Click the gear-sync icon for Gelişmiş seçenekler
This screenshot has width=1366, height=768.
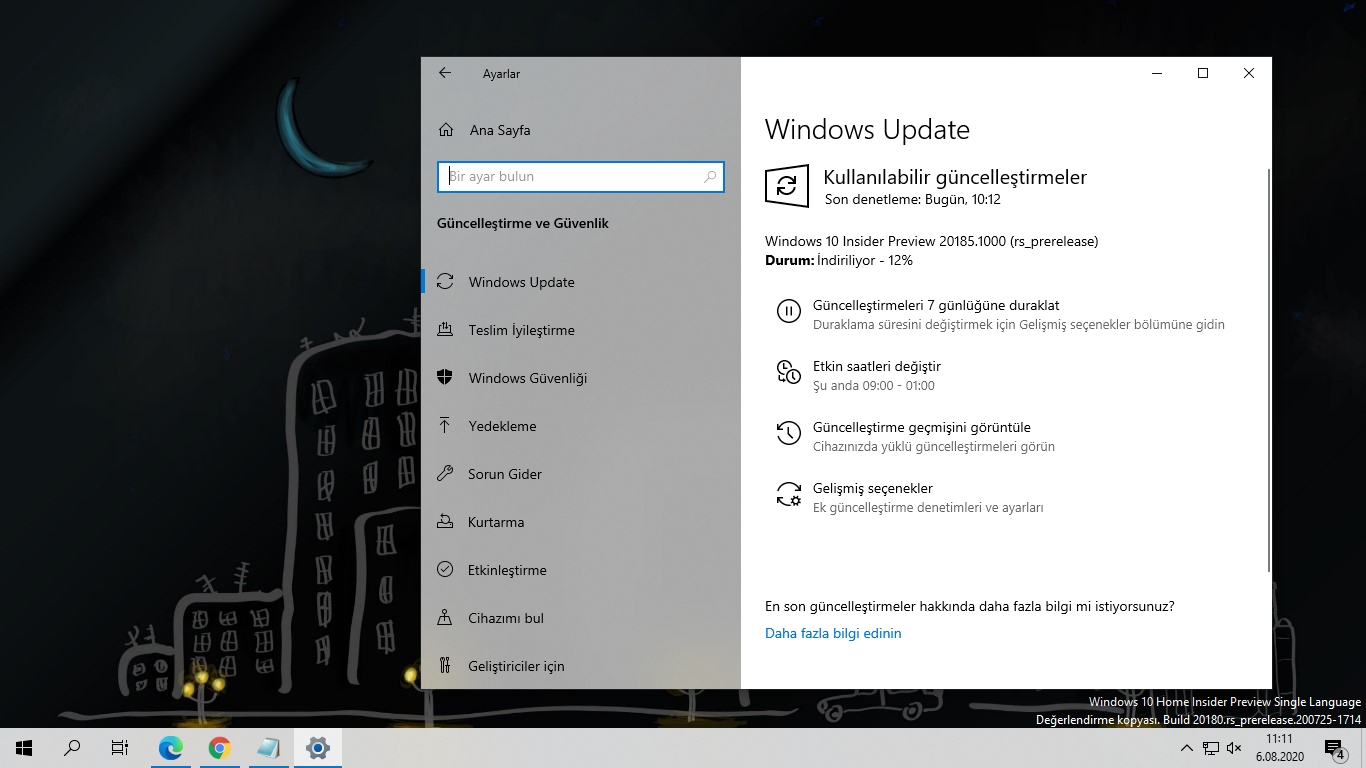(x=788, y=494)
